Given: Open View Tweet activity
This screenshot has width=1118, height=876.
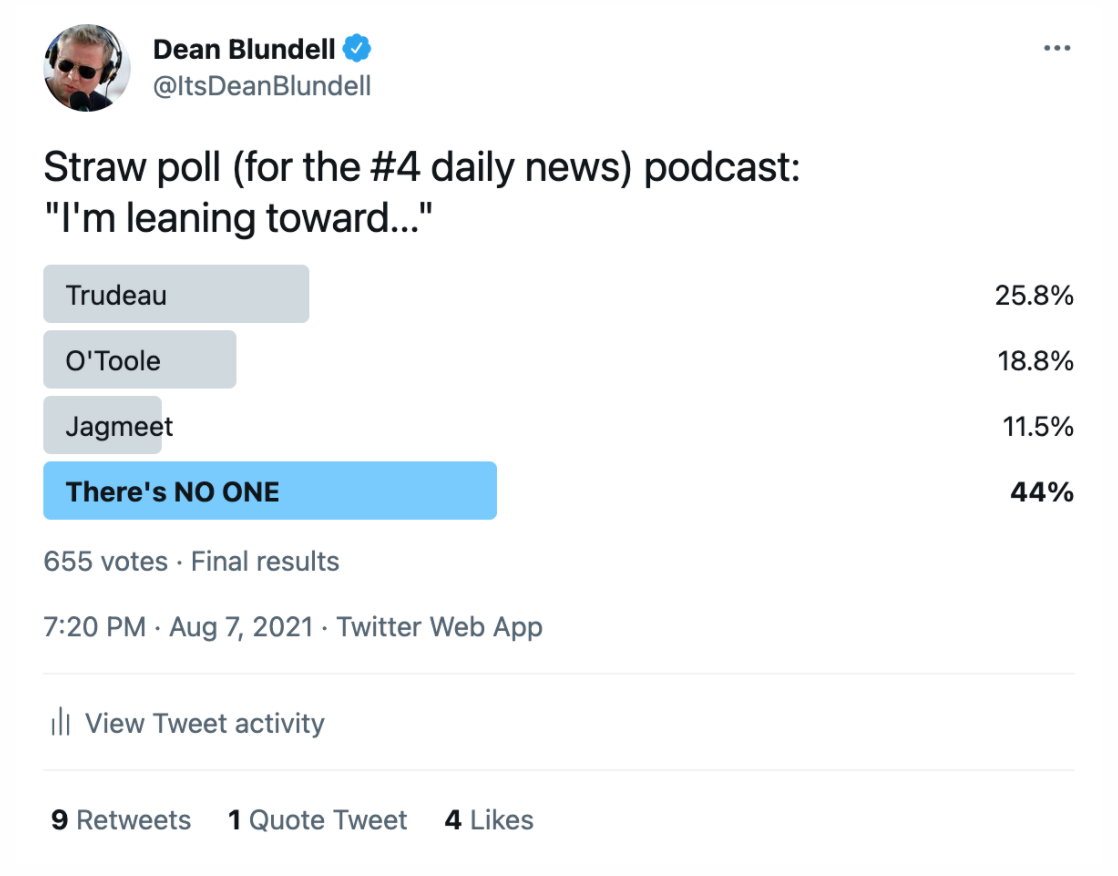Looking at the screenshot, I should click(x=205, y=723).
